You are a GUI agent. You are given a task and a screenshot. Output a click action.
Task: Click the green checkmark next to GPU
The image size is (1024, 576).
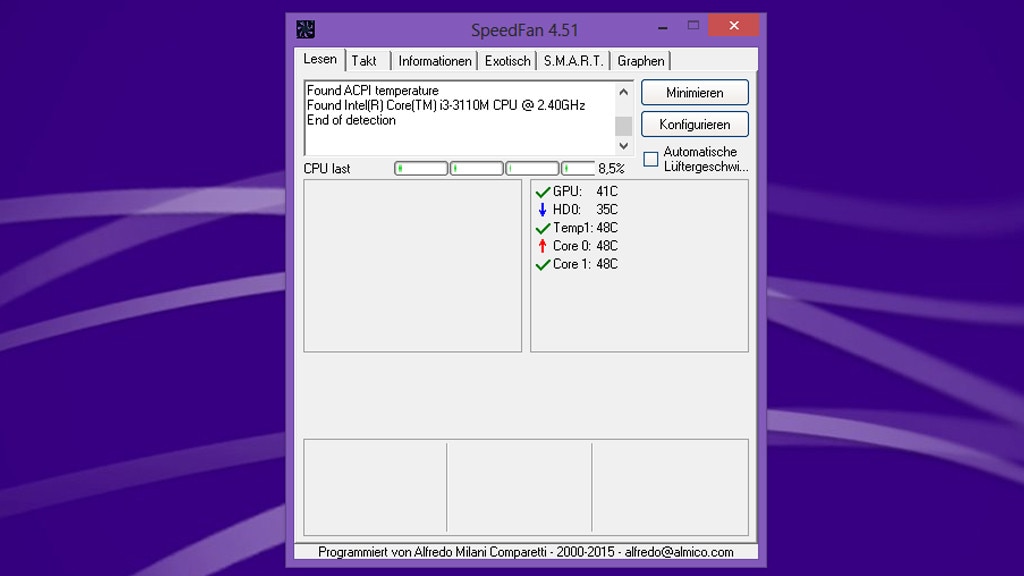click(x=543, y=192)
